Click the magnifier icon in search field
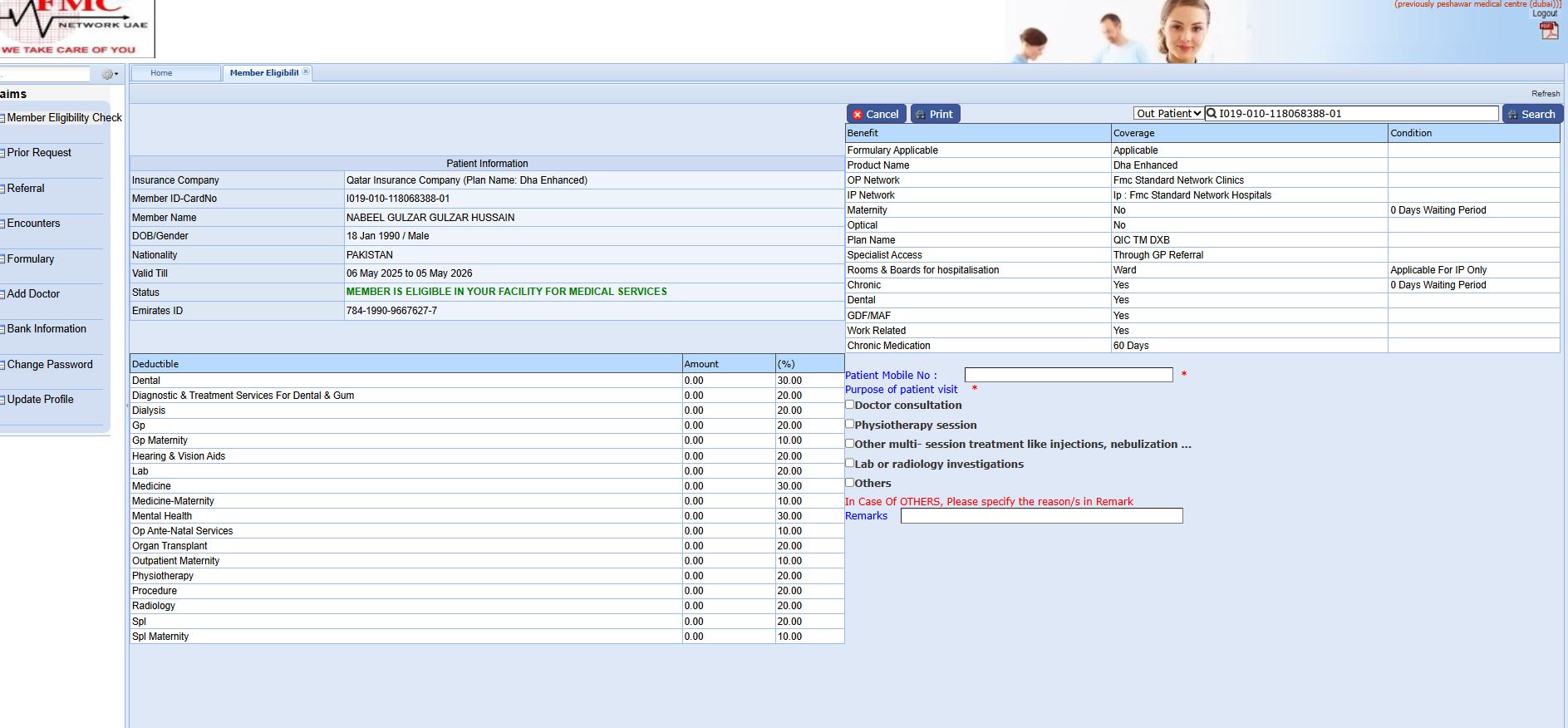The image size is (1568, 728). click(1212, 114)
